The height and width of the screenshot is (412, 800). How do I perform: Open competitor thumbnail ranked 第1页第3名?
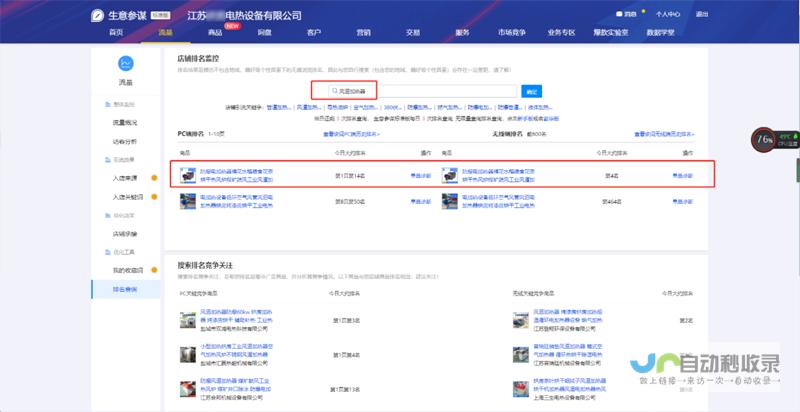click(188, 320)
